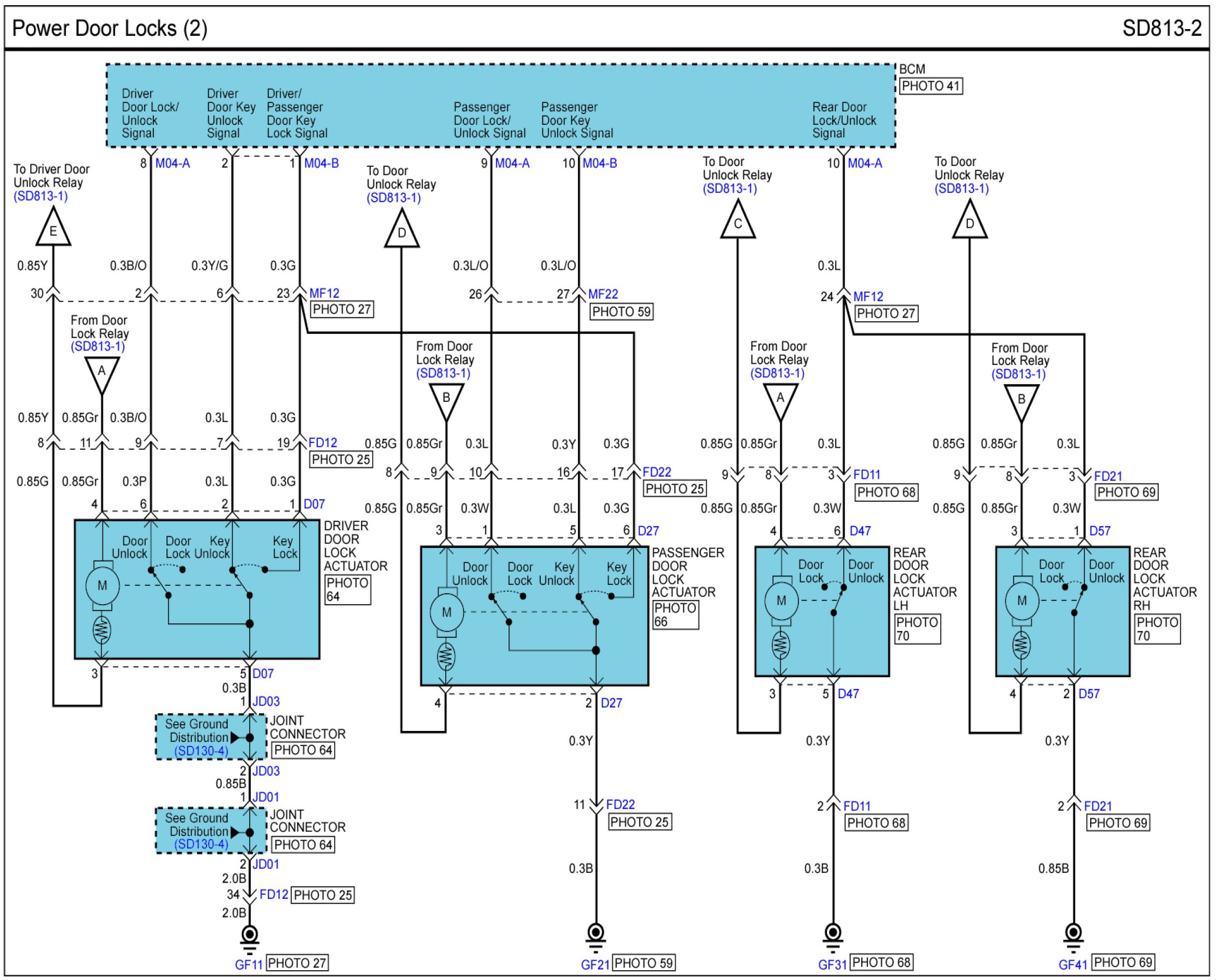Follow SD813-1 link under To Driver Door Unlock Relay
Viewport: 1217px width, 980px height.
pos(41,197)
